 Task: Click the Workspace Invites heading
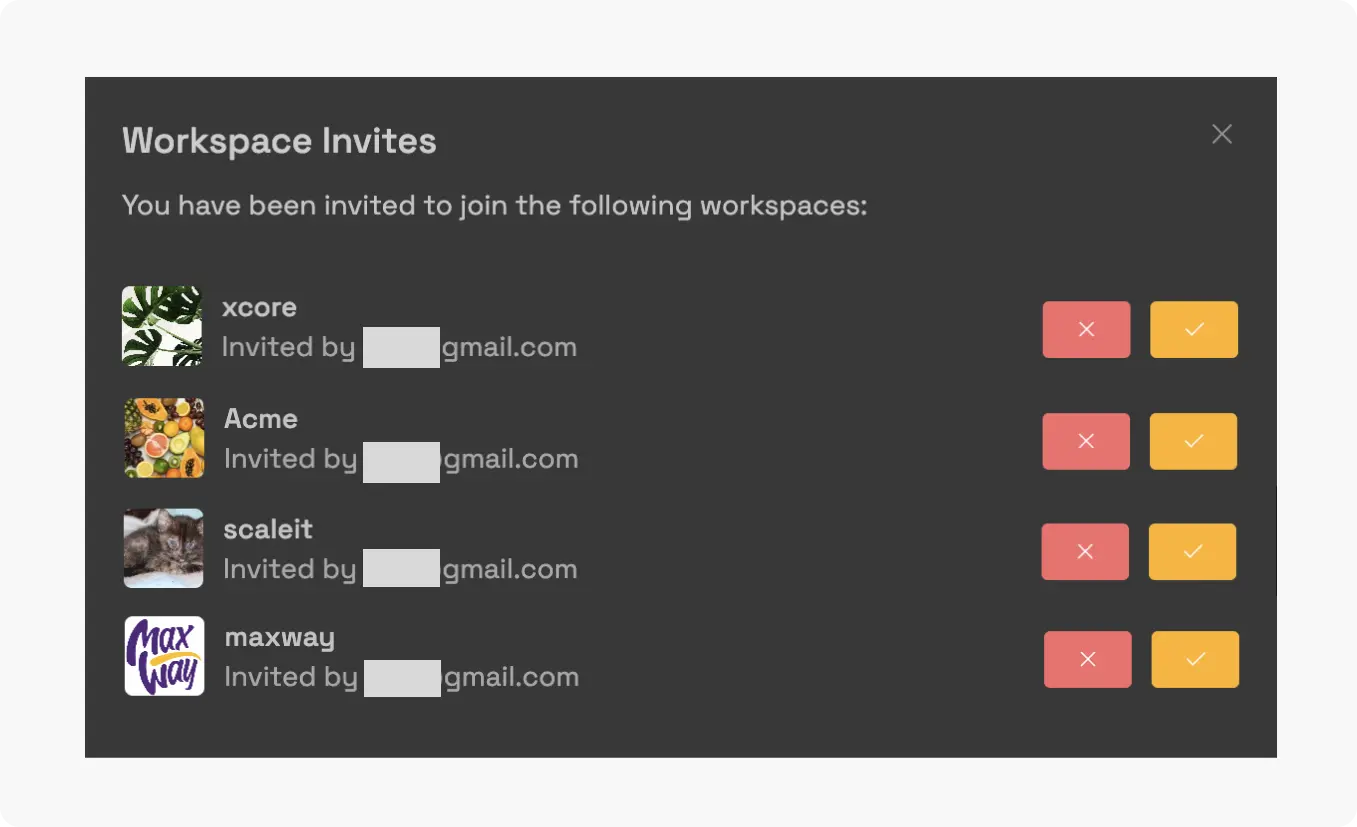coord(279,140)
